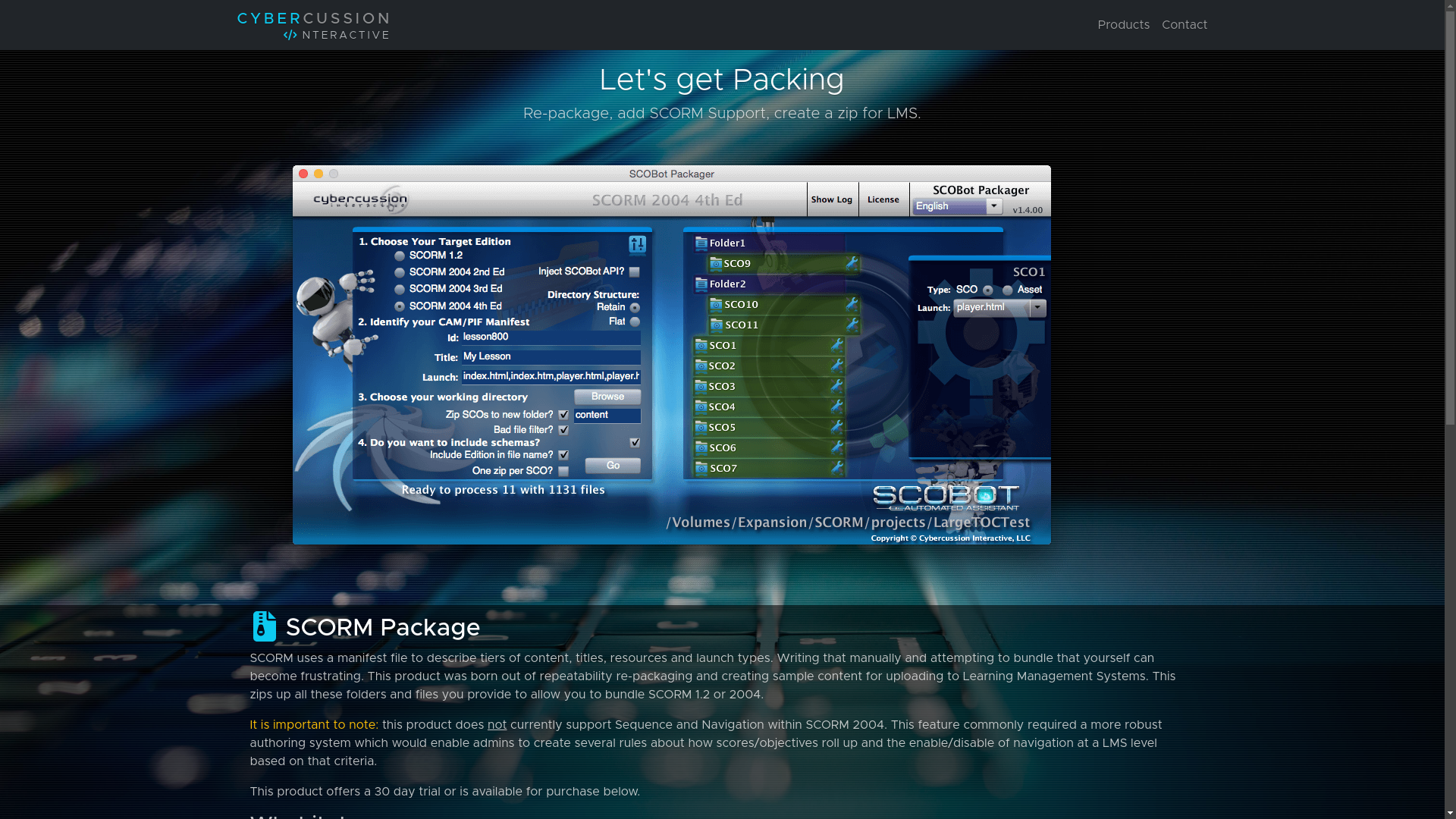The height and width of the screenshot is (819, 1456).
Task: Click the SCO2 package icon
Action: click(x=701, y=366)
